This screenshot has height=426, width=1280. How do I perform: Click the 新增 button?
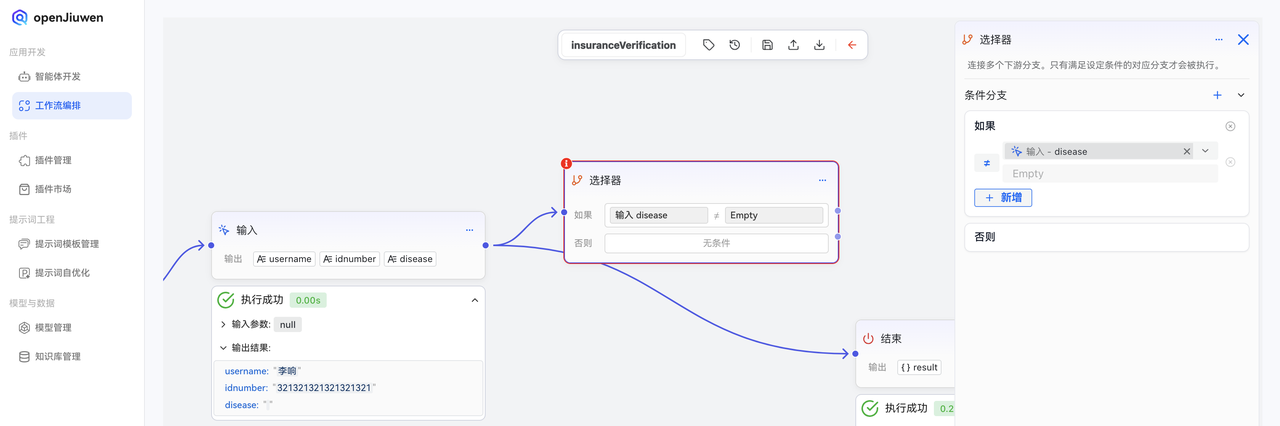point(1003,198)
